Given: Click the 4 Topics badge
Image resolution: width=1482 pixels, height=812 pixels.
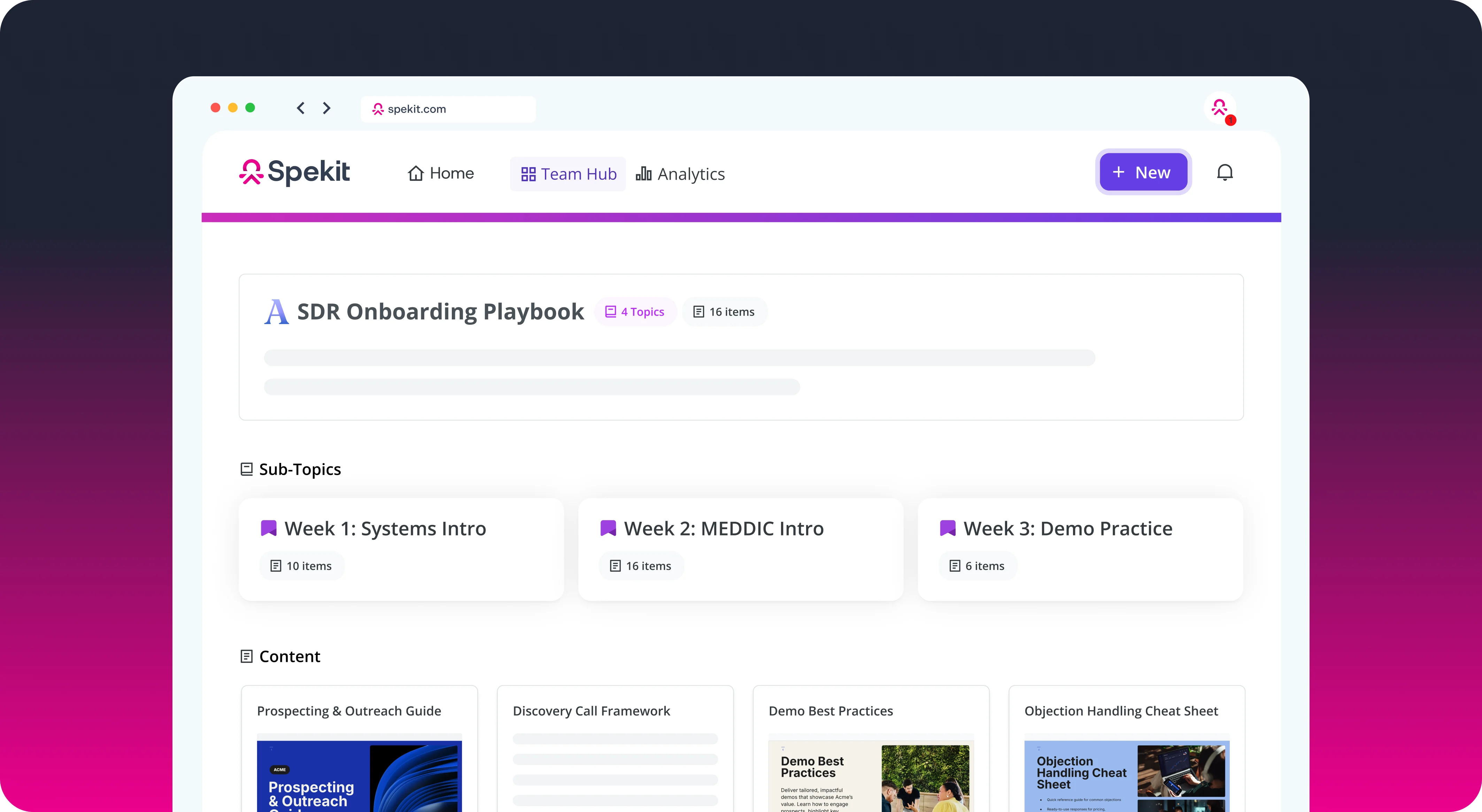Looking at the screenshot, I should pos(634,312).
